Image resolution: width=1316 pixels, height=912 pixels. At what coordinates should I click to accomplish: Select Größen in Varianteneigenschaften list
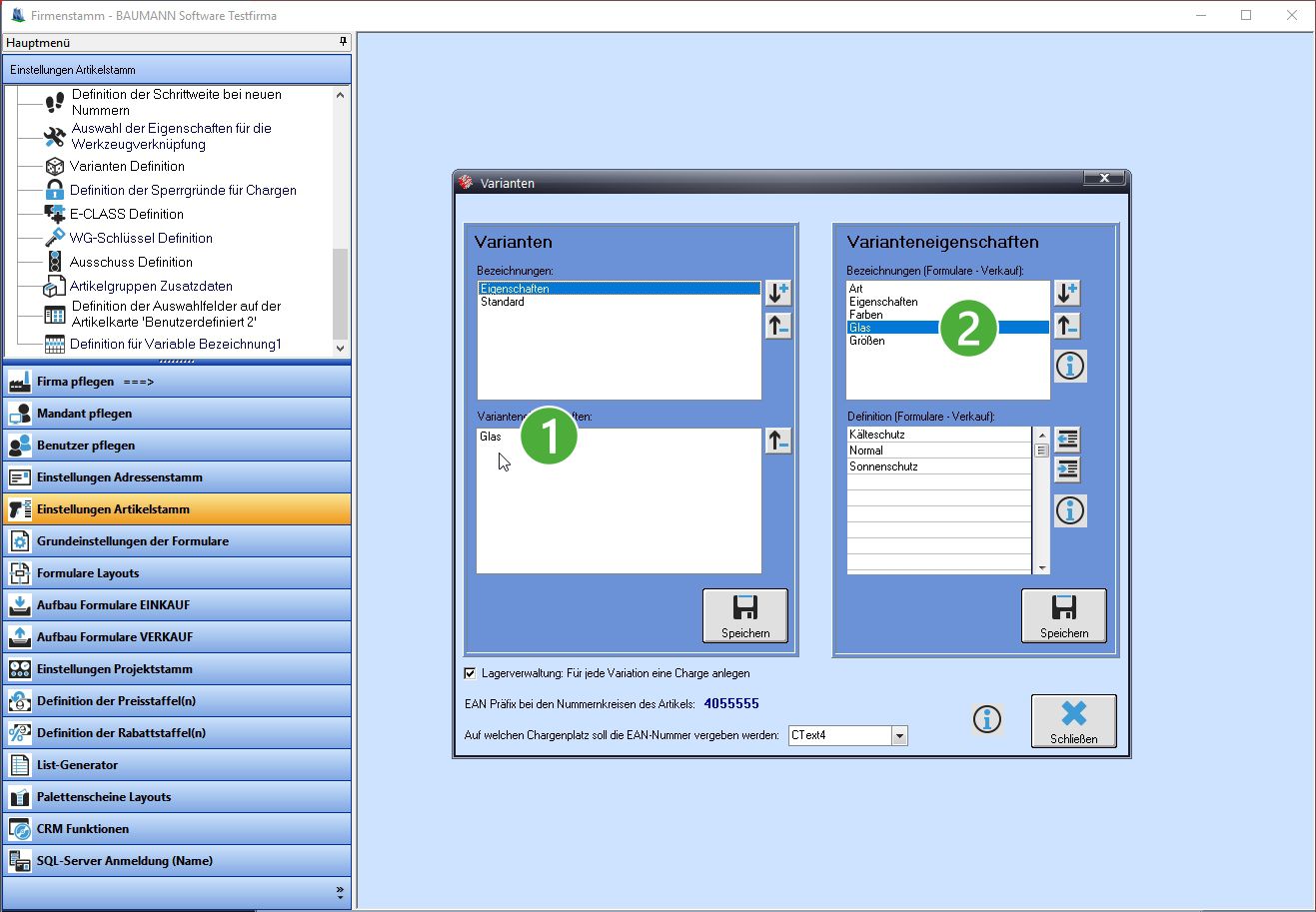(x=947, y=341)
